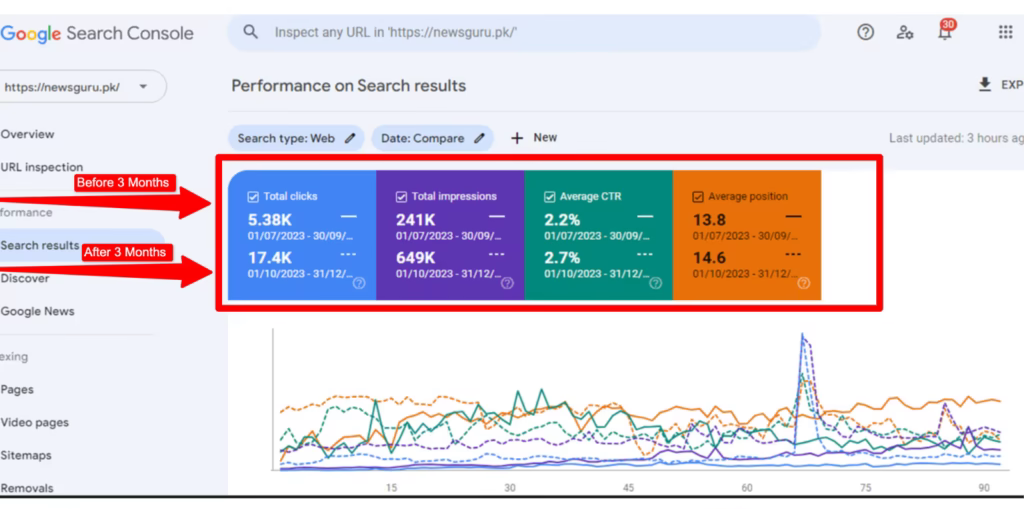Toggle the Average CTR checkbox
Viewport: 1024px width, 509px height.
pos(550,196)
